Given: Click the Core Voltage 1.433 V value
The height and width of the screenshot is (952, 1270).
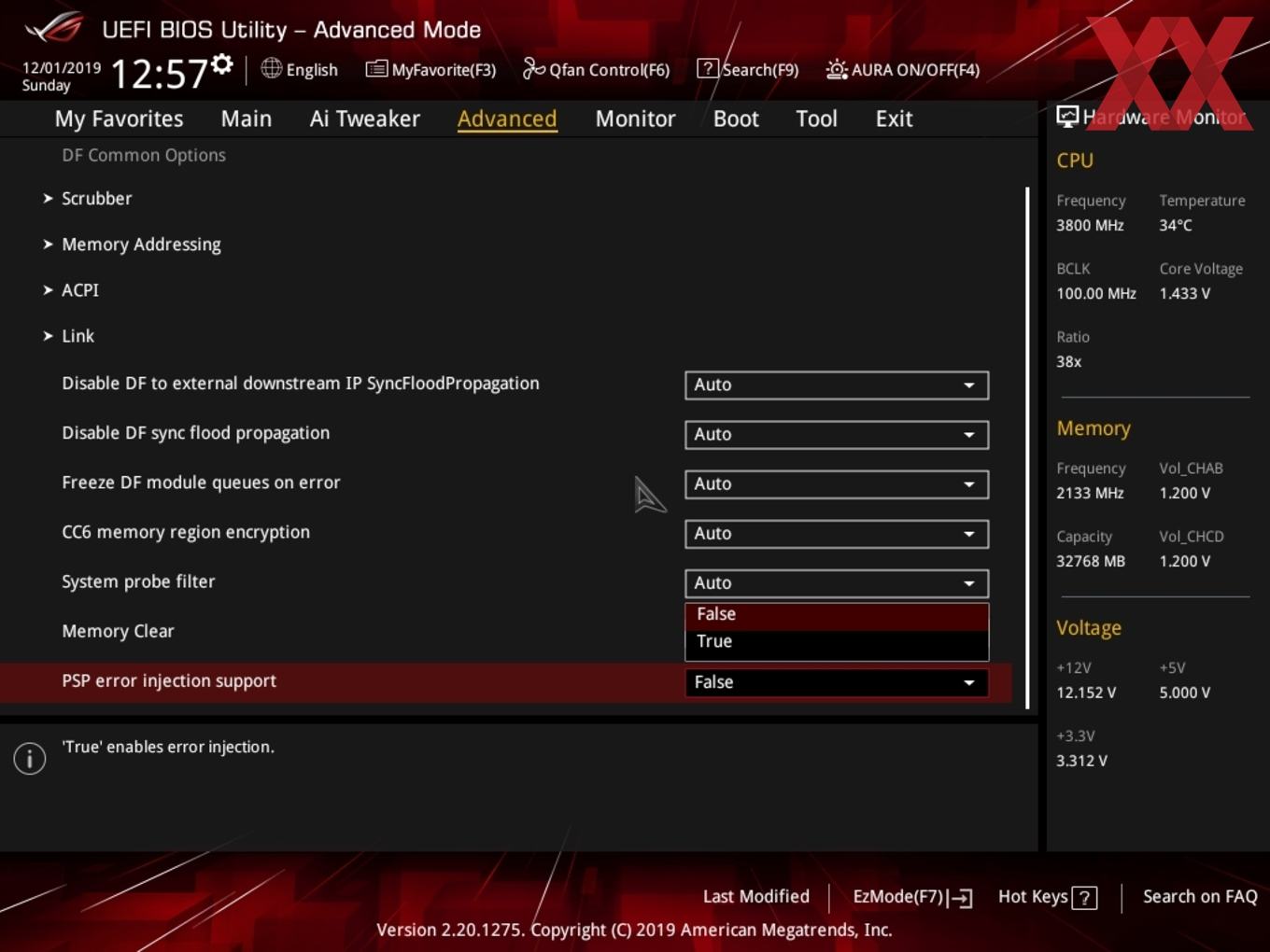Looking at the screenshot, I should tap(1185, 293).
